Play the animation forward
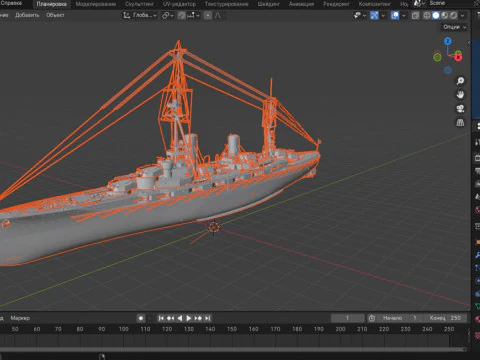The image size is (480, 360). 189,318
